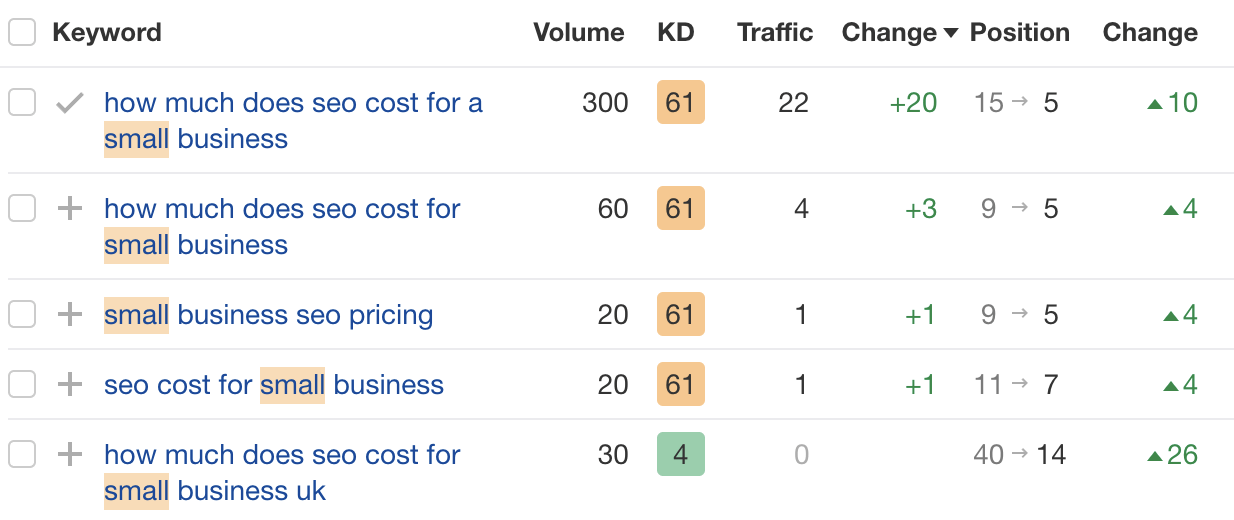Screen dimensions: 1234x520
Task: Click the up-arrow position change 10
Action: [1172, 103]
